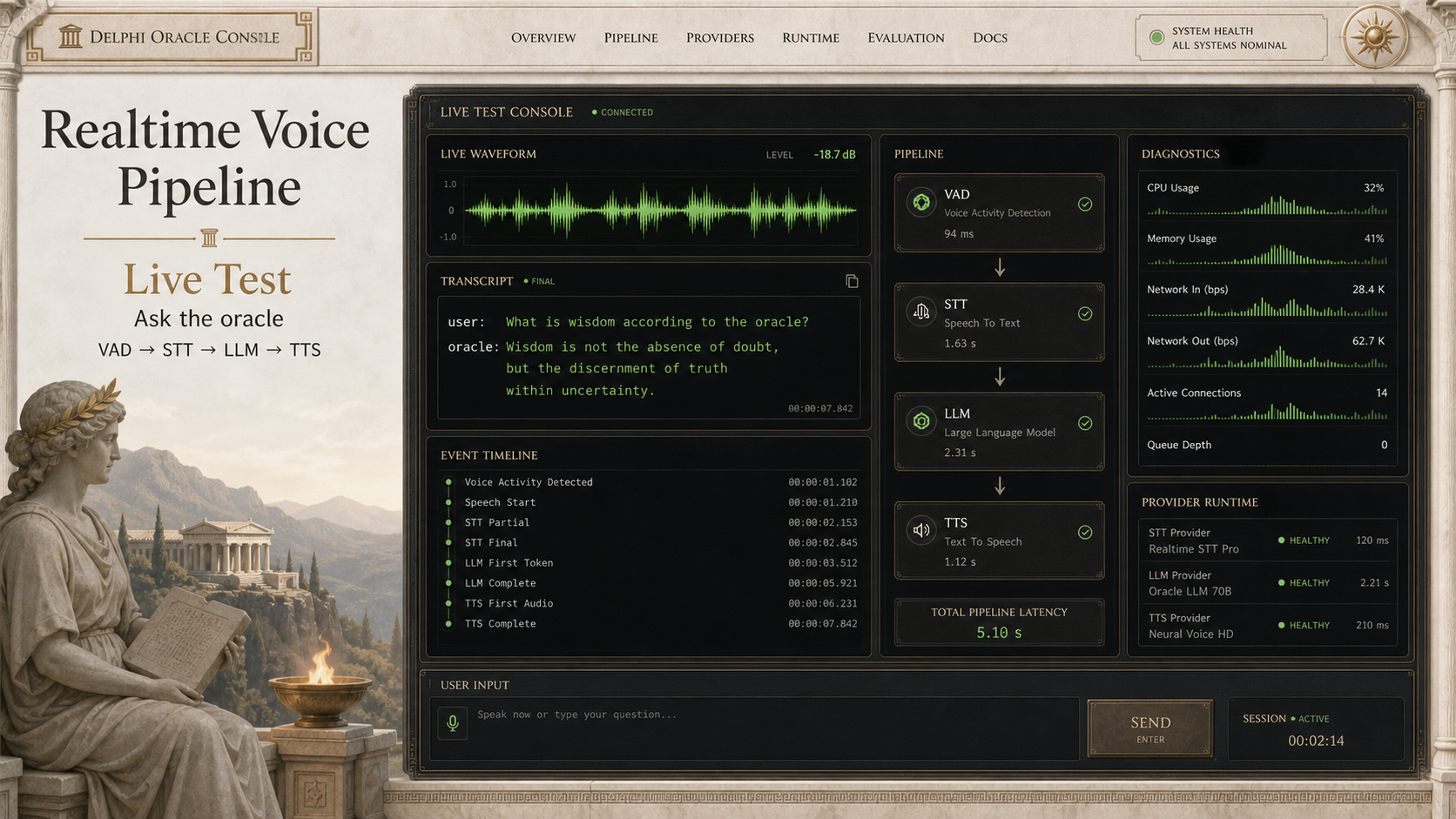Select the LLM pipeline stage card
This screenshot has height=819, width=1456.
click(x=999, y=432)
